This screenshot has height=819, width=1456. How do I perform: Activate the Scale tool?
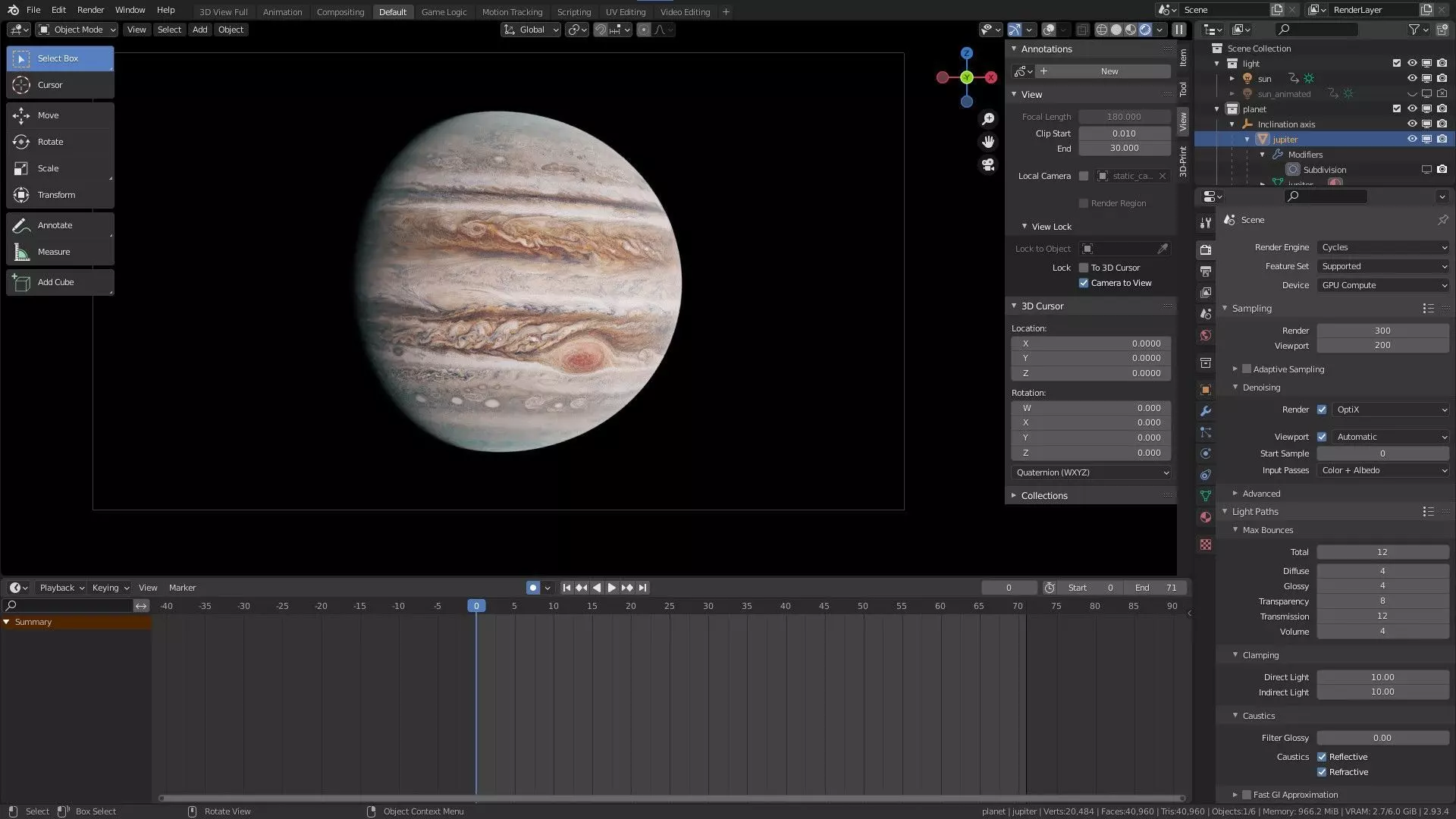point(60,168)
